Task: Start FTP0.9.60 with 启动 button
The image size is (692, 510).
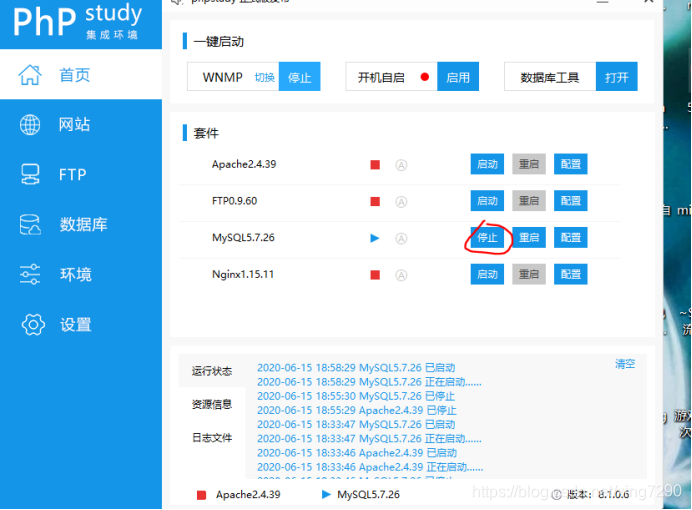Action: (487, 201)
